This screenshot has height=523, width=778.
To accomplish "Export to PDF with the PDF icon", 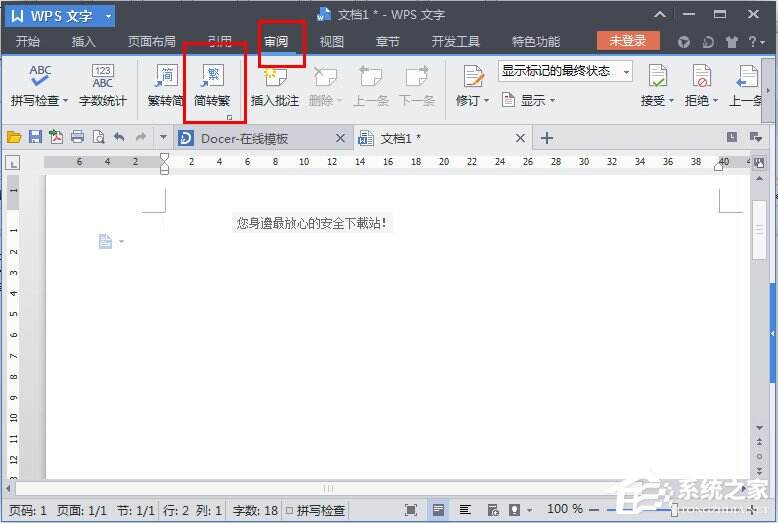I will click(x=56, y=137).
